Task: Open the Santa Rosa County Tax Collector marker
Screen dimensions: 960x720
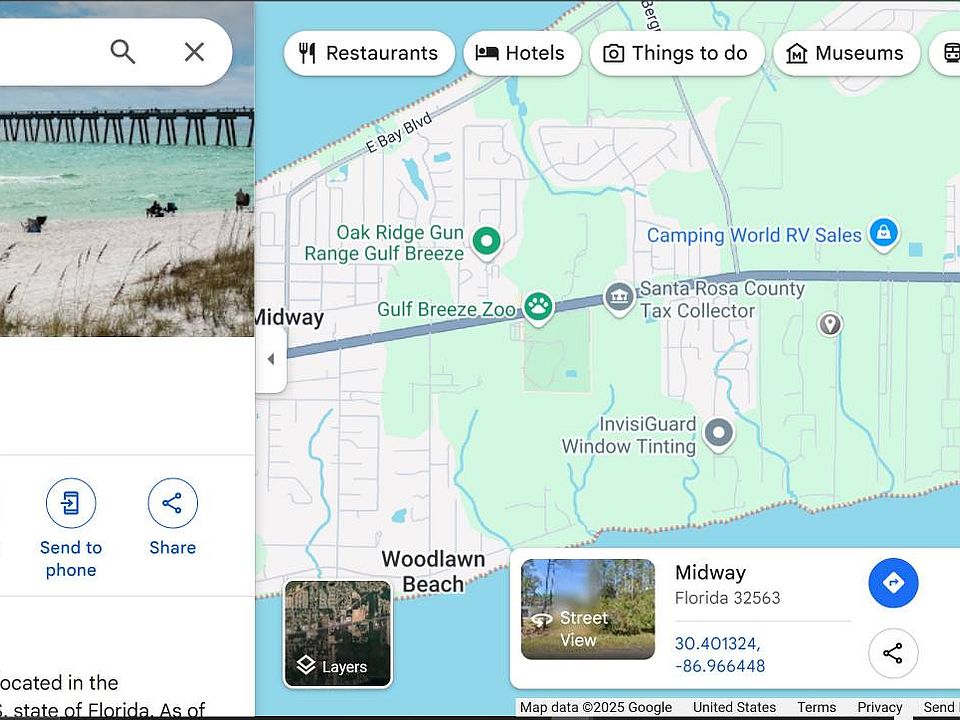Action: point(619,298)
